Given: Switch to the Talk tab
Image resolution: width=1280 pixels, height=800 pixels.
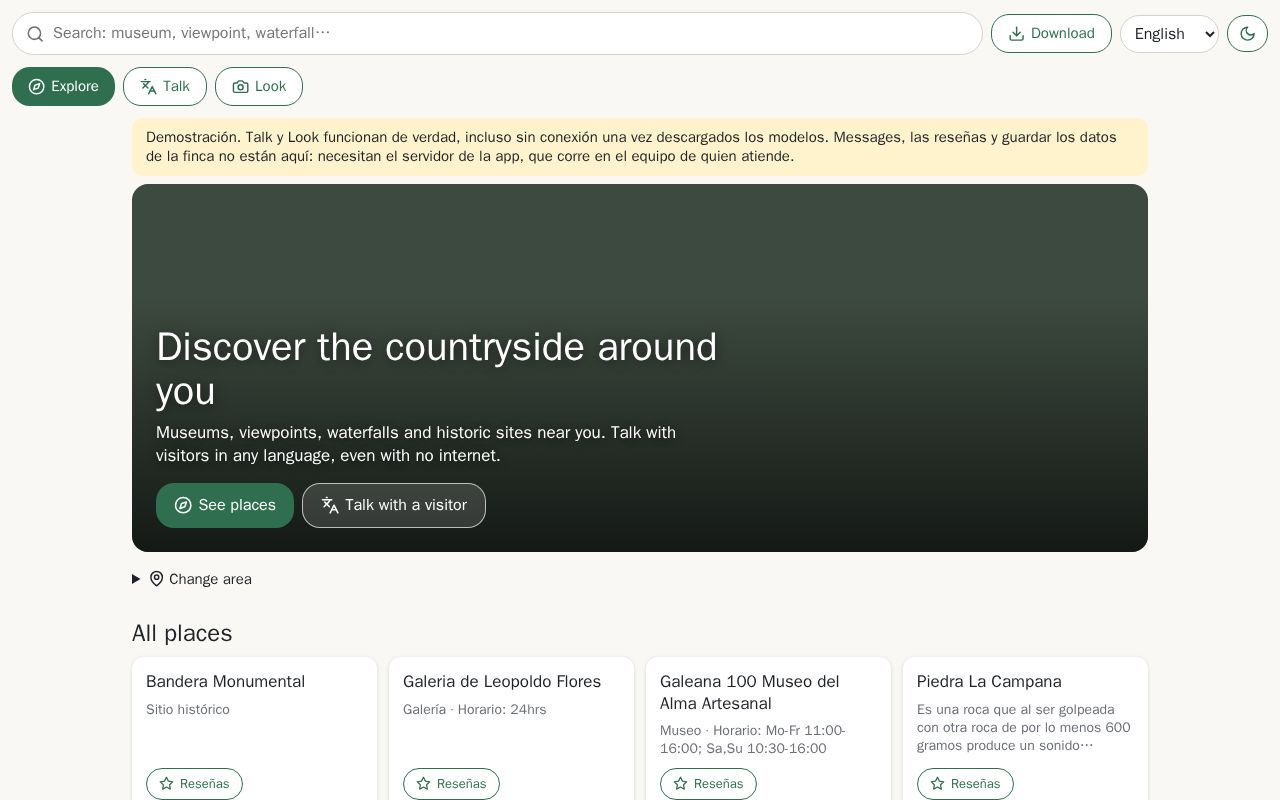Looking at the screenshot, I should [x=165, y=86].
